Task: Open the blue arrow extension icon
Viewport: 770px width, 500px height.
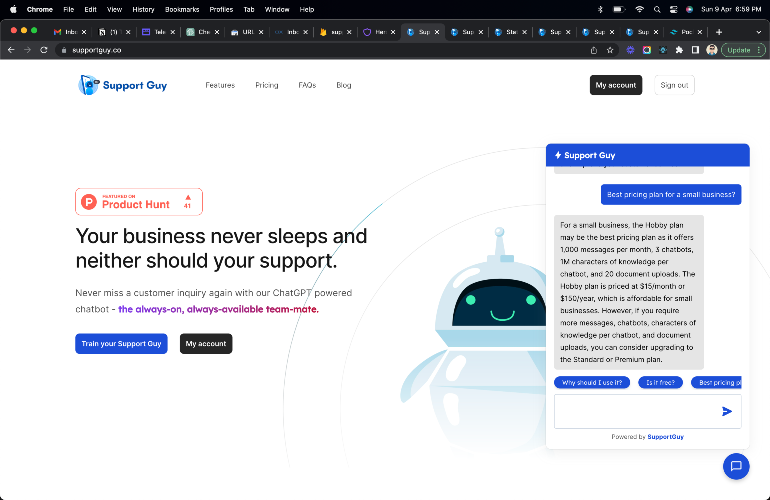Action: click(663, 50)
